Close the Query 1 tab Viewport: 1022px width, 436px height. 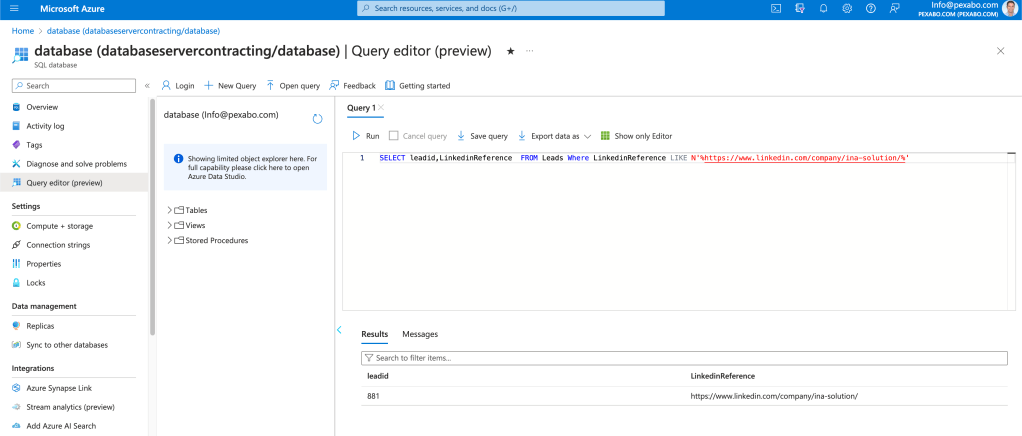point(381,108)
